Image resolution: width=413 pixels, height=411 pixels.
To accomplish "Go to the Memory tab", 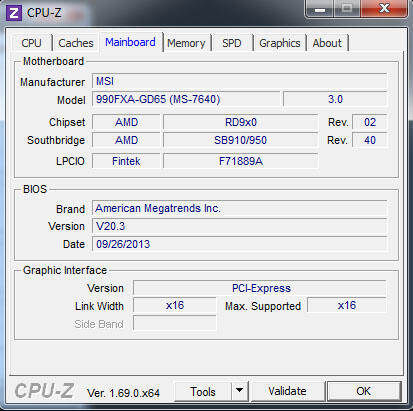I will point(186,43).
